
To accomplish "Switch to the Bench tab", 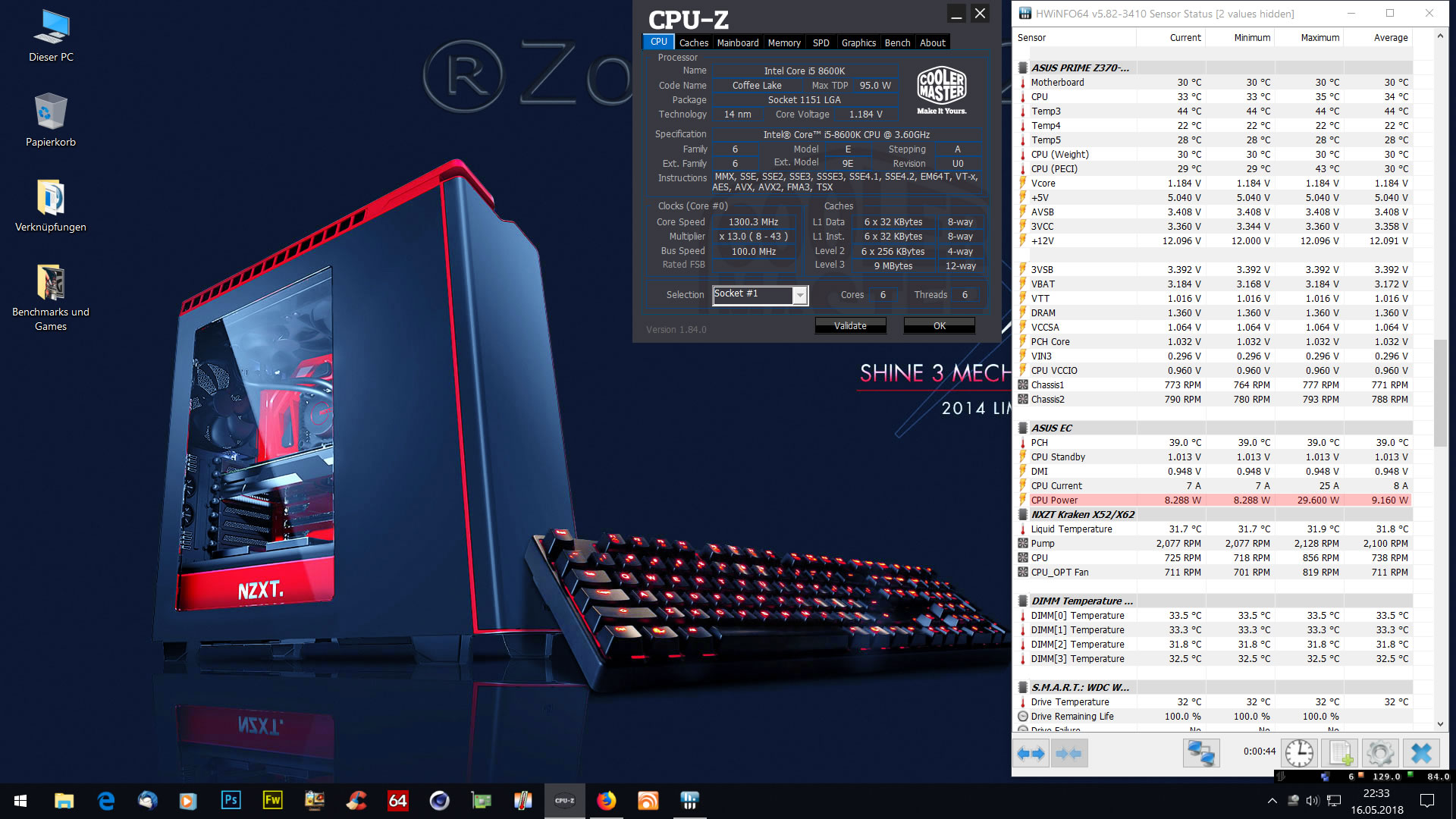I will coord(897,43).
